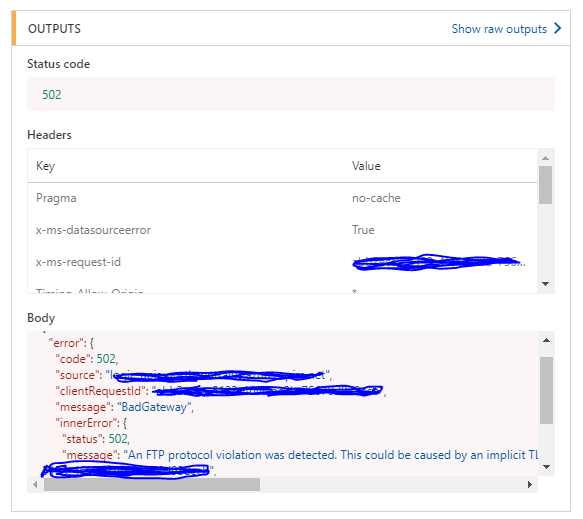Select the x-ms-datasourceerror key
The height and width of the screenshot is (519, 583).
click(93, 230)
